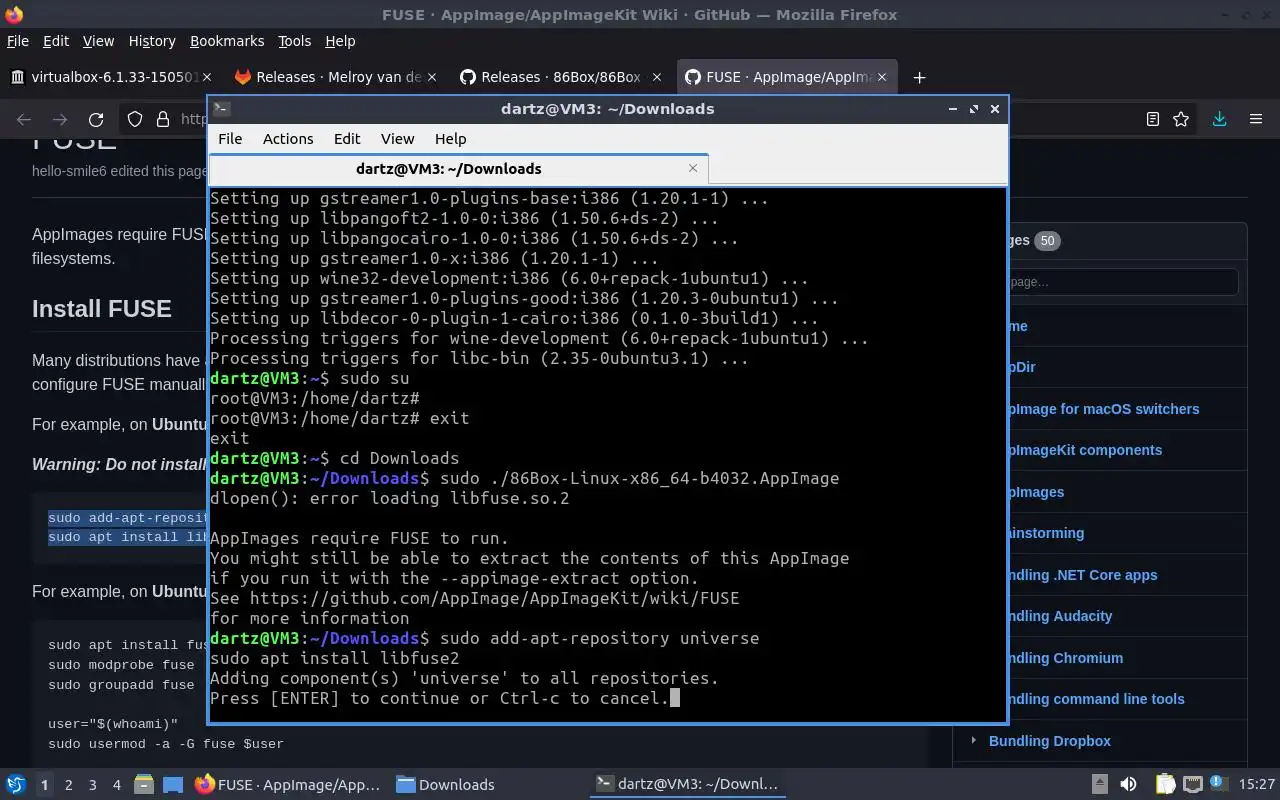Expand the Bundling Dropbox wiki sidebar entry
Image resolution: width=1280 pixels, height=800 pixels.
[973, 740]
